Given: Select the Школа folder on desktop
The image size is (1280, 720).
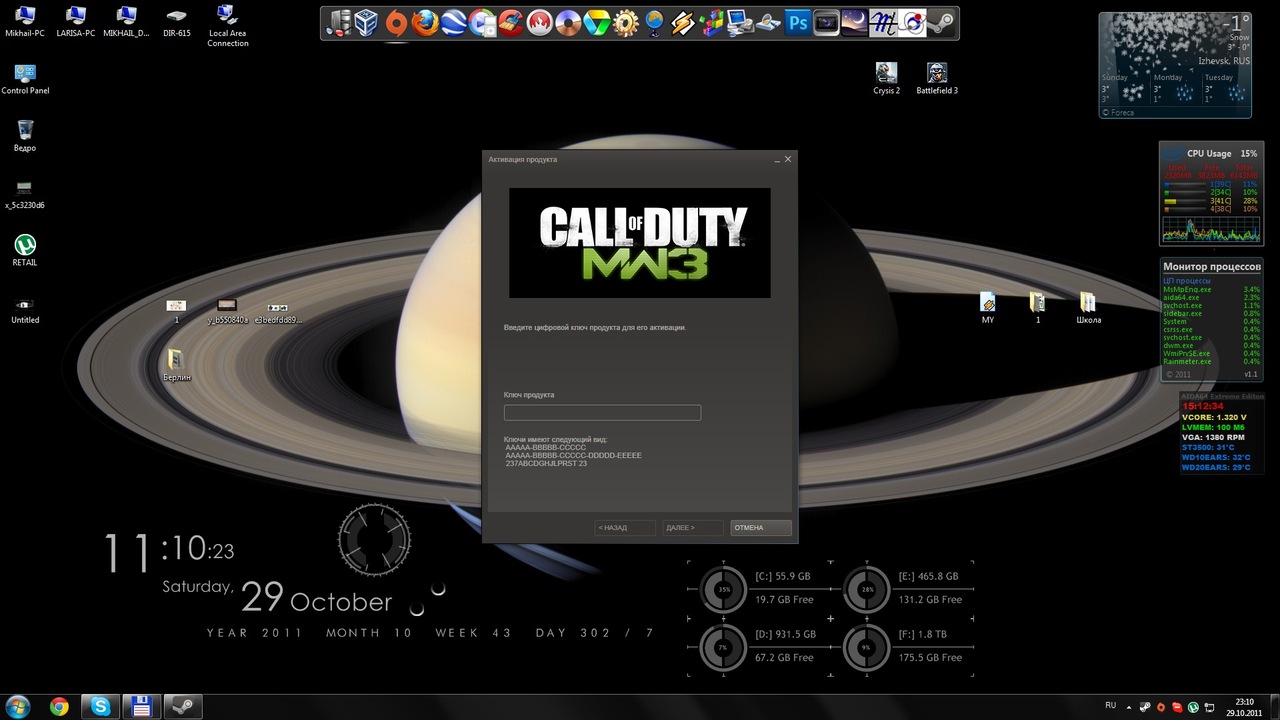Looking at the screenshot, I should (1088, 308).
